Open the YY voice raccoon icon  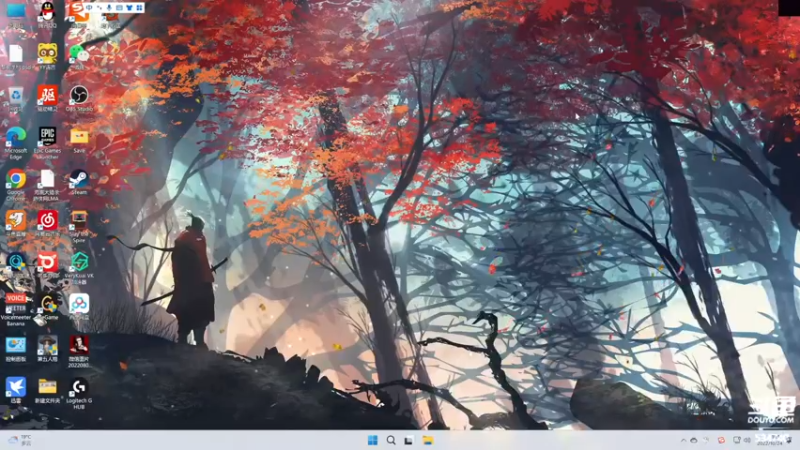click(47, 54)
